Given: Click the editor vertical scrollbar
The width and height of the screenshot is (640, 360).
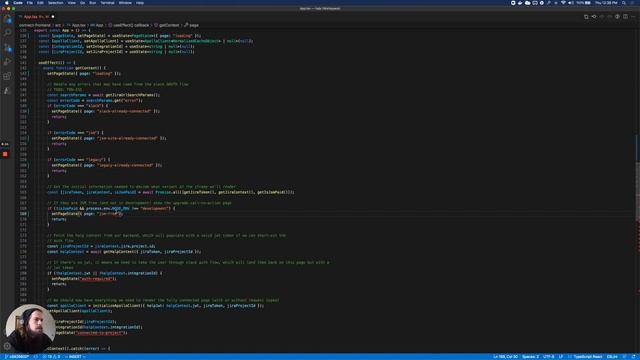Looking at the screenshot, I should (637, 192).
